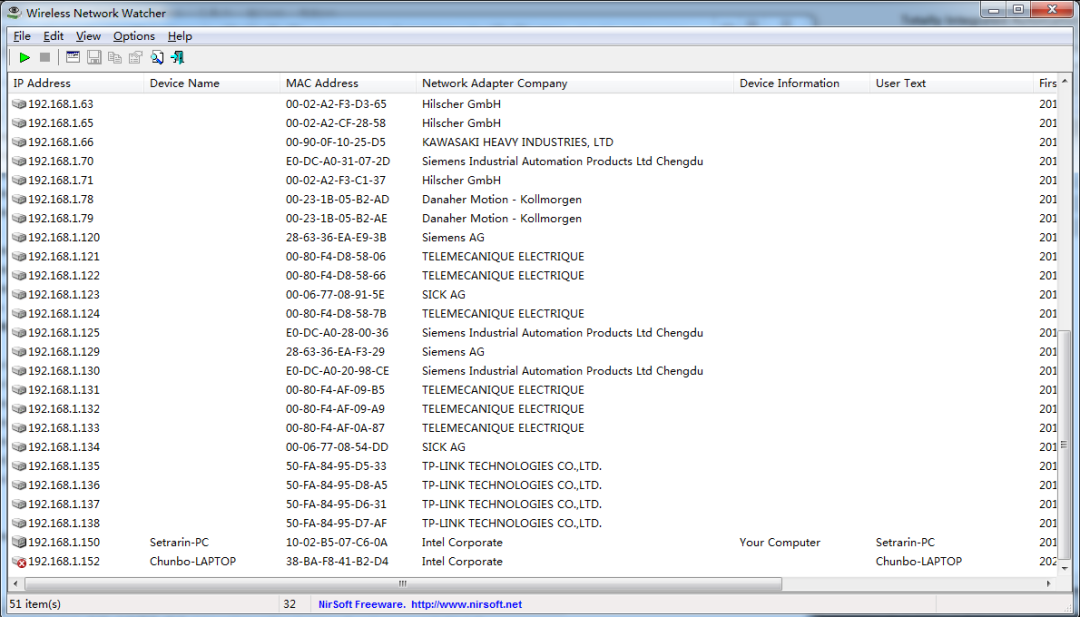Viewport: 1080px width, 617px height.
Task: Click MAC address 00-80-F4-D8-58-66
Action: (335, 276)
